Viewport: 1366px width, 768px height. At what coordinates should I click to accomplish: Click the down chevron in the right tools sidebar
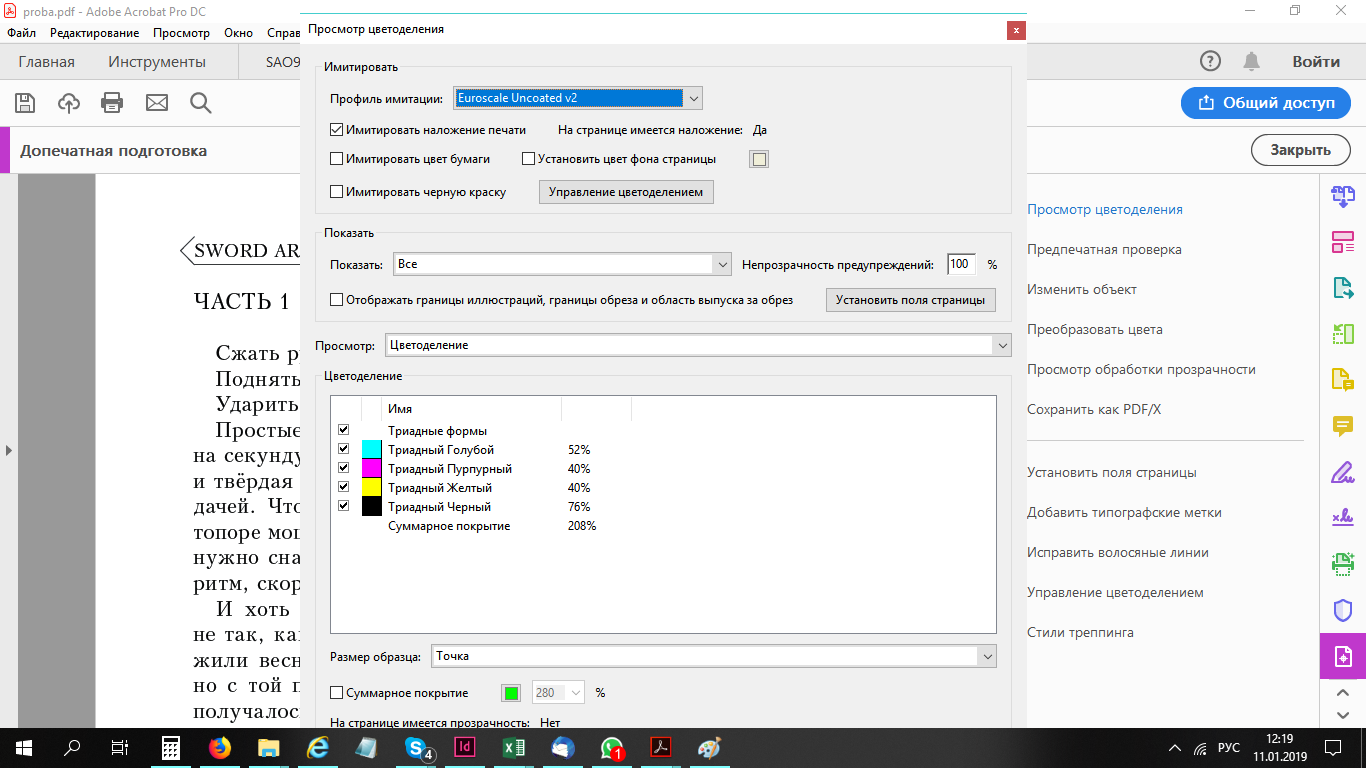click(1343, 714)
